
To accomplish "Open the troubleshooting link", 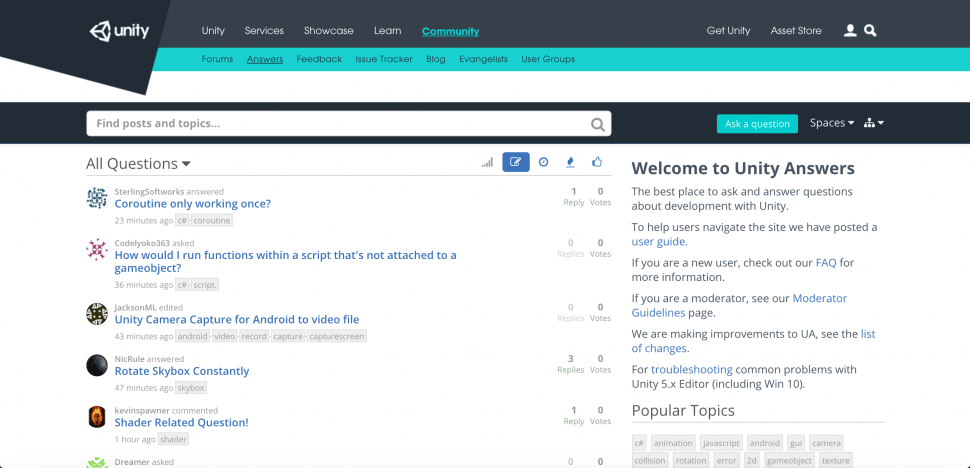I will [x=692, y=370].
